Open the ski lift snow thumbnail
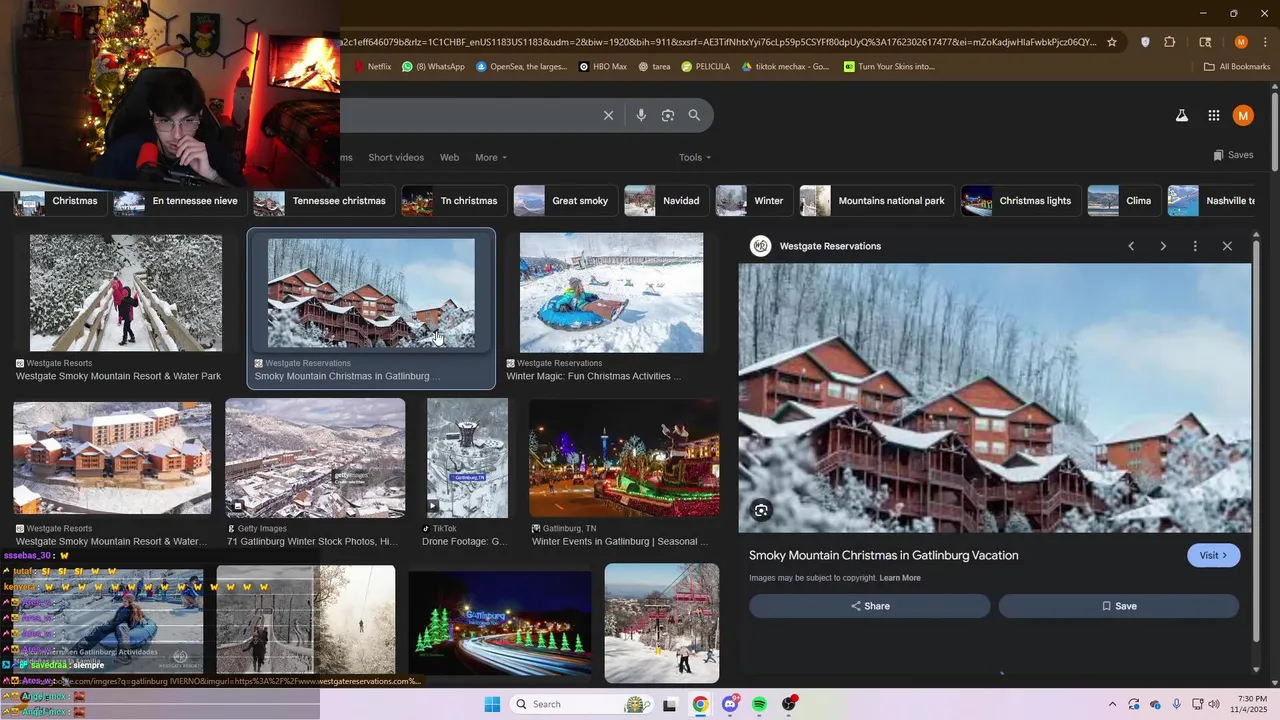Image resolution: width=1280 pixels, height=720 pixels. (662, 623)
